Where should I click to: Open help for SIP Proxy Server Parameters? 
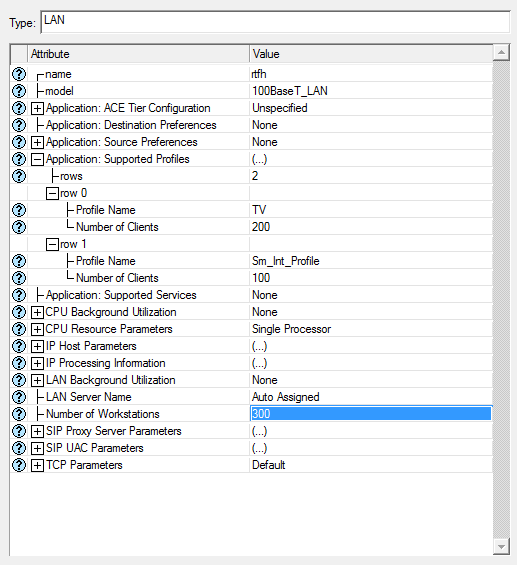click(19, 431)
